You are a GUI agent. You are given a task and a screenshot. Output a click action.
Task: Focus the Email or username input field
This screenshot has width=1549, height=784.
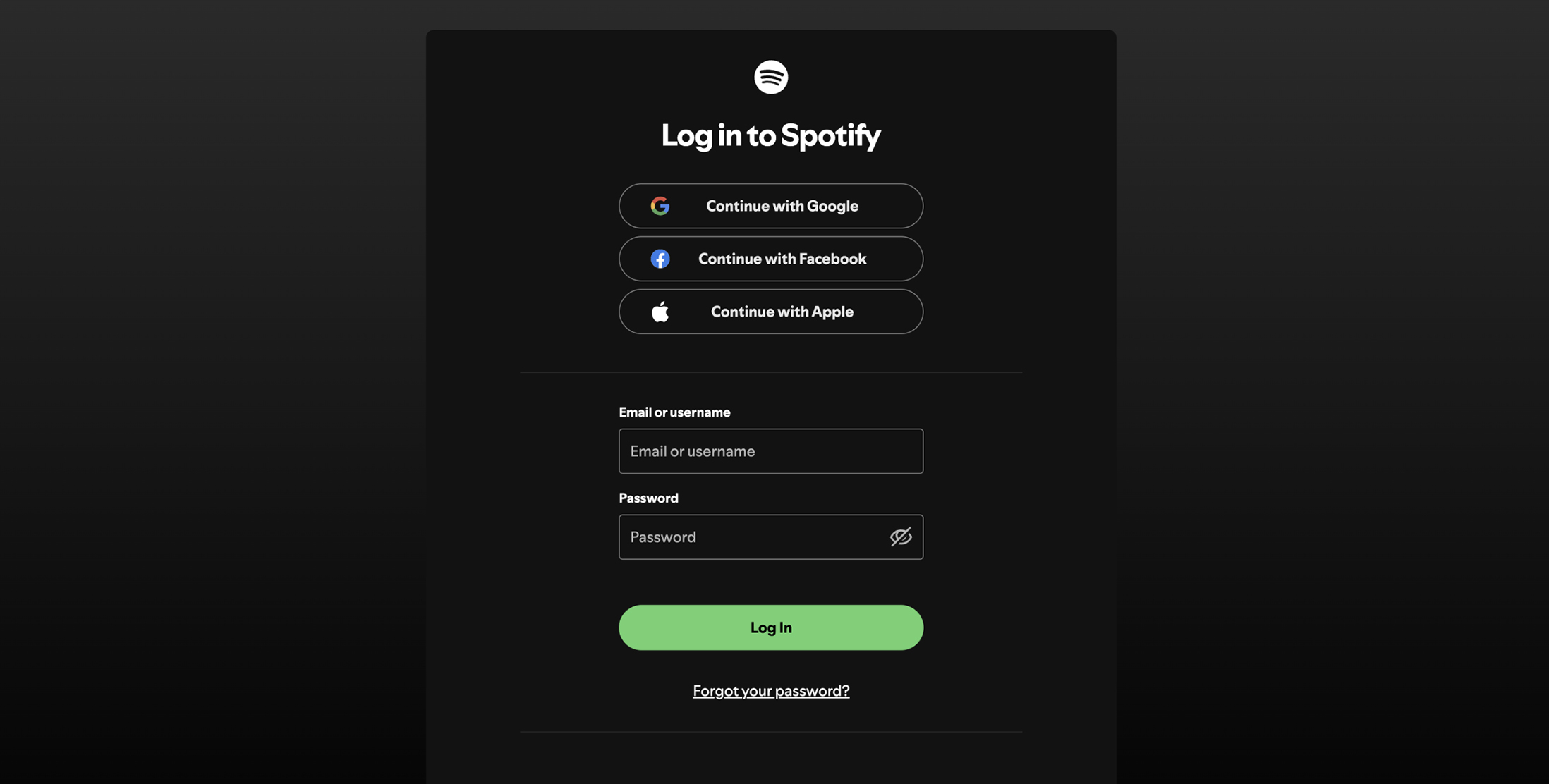771,451
